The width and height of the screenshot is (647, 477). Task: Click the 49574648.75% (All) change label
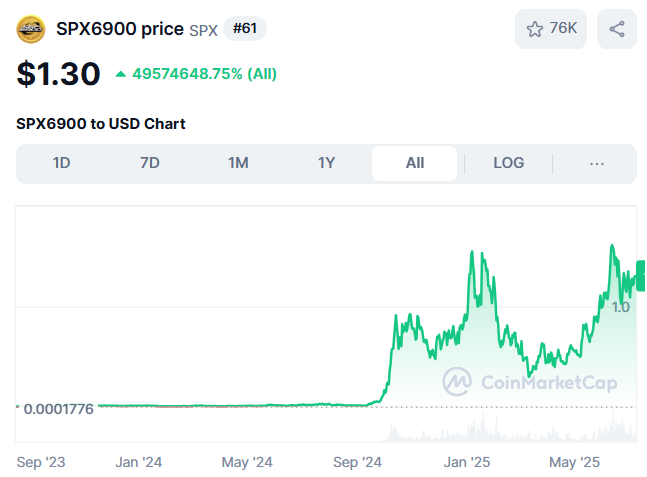click(204, 74)
